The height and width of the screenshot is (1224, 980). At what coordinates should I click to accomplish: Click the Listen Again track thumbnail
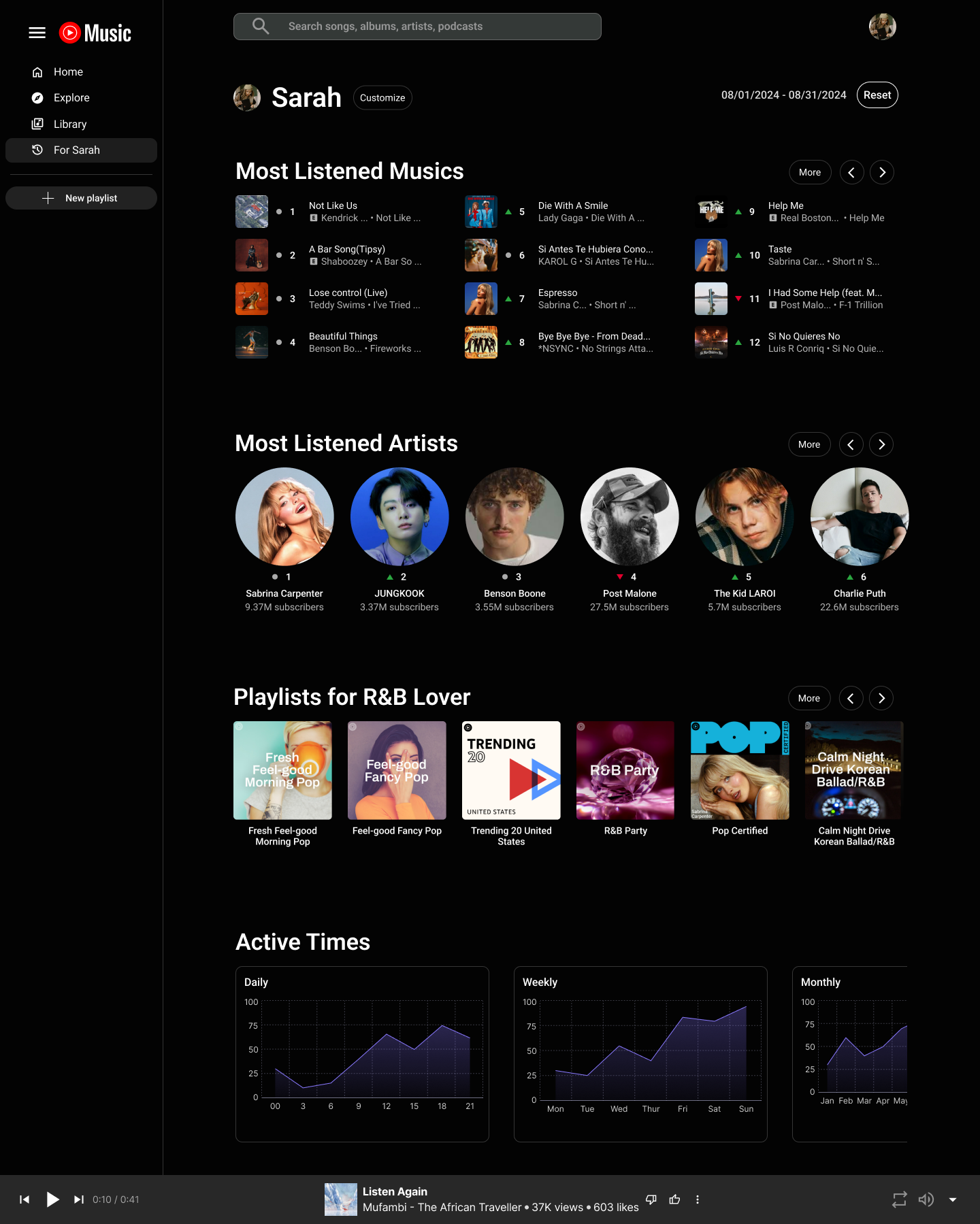pyautogui.click(x=341, y=1200)
